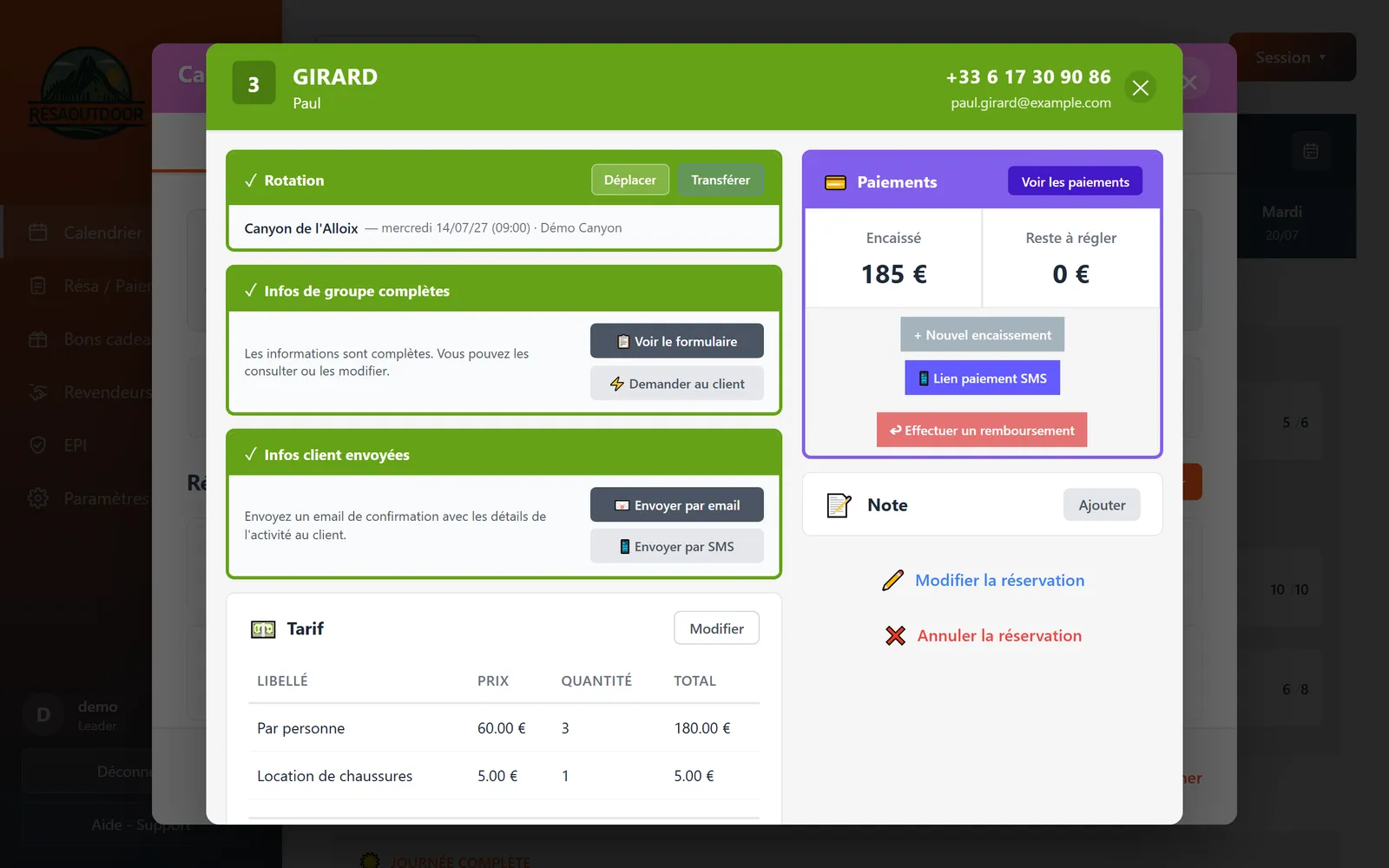Click the Reste à régler 0 € amount

tap(1070, 274)
